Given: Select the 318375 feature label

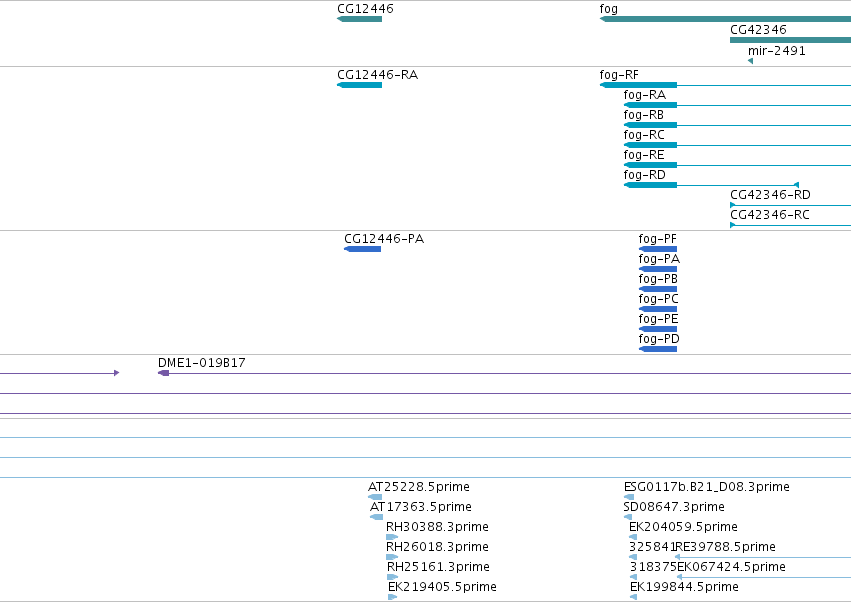Looking at the screenshot, I should 653,567.
